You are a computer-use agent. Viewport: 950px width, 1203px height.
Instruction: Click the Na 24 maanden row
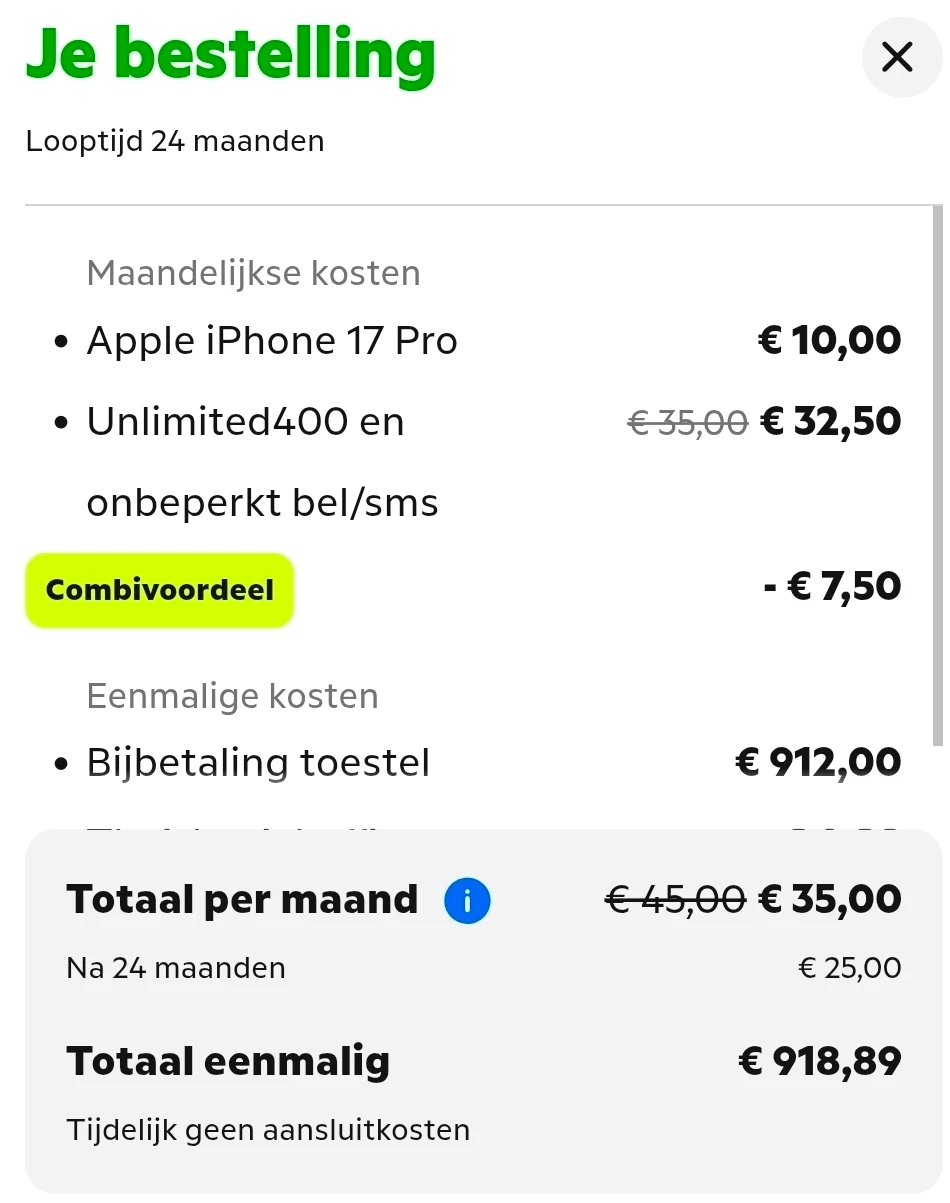tap(176, 968)
